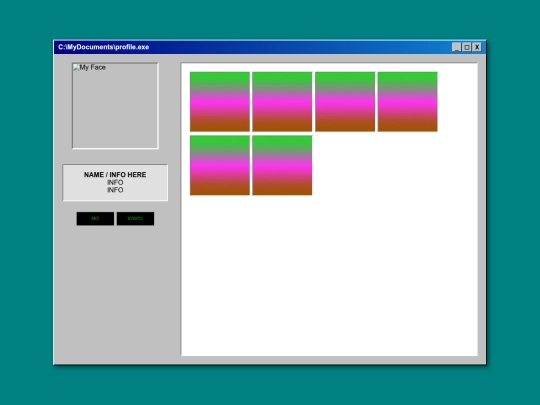Select the NAME / INFO HERE heading
540x405 pixels.
[115, 175]
